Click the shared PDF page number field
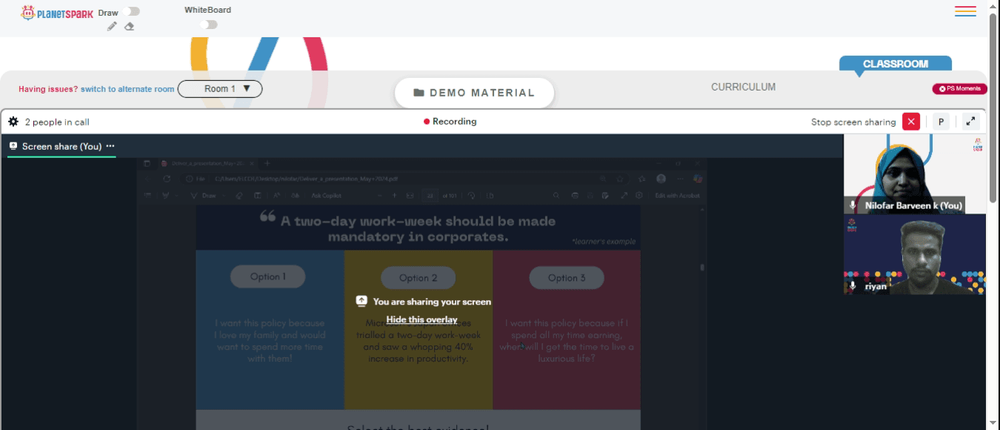1000x430 pixels. tap(431, 195)
